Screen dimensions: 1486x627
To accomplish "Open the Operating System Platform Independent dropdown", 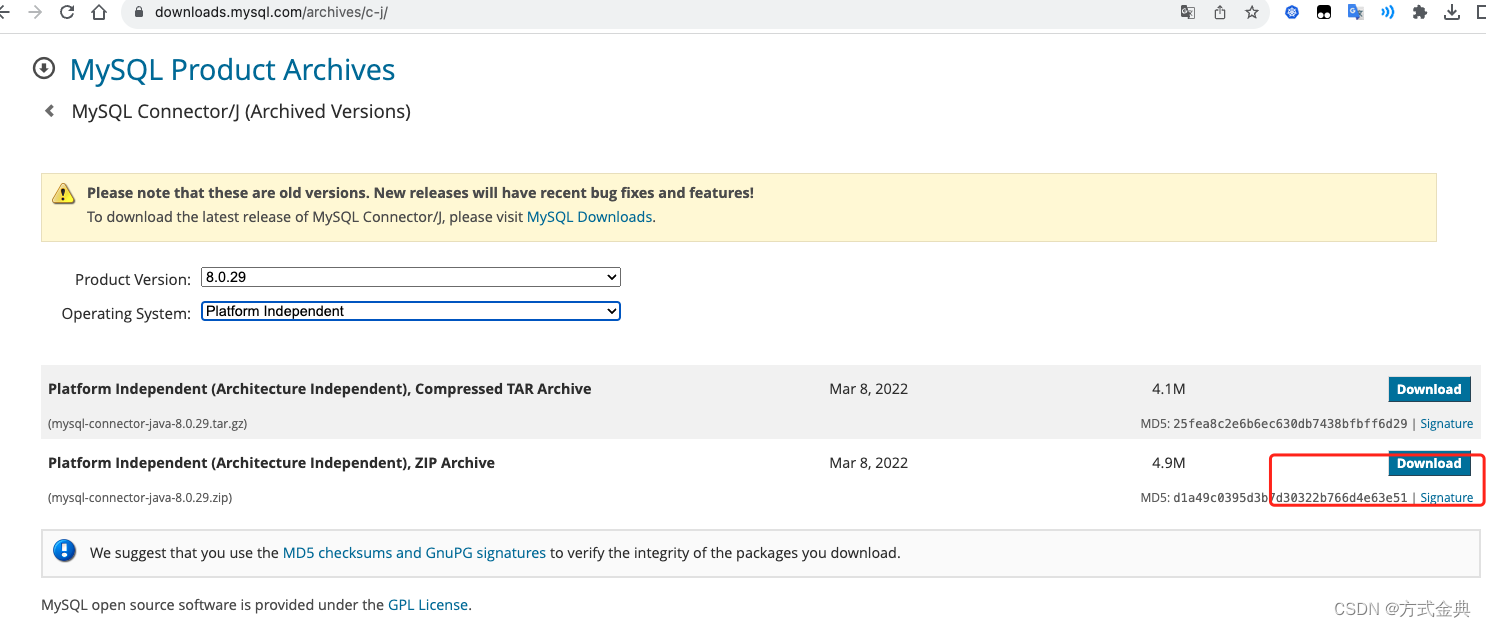I will point(411,311).
